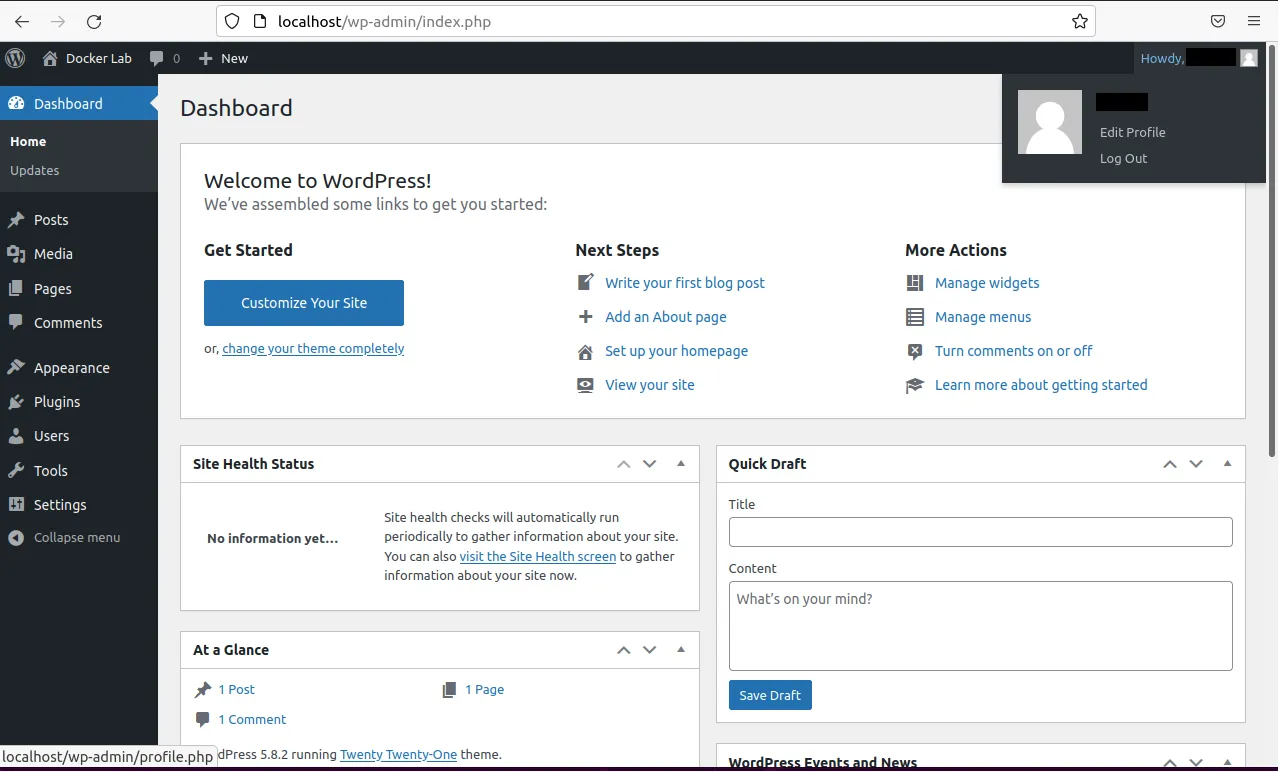Click the plus icon beside Add an About page

pyautogui.click(x=586, y=317)
